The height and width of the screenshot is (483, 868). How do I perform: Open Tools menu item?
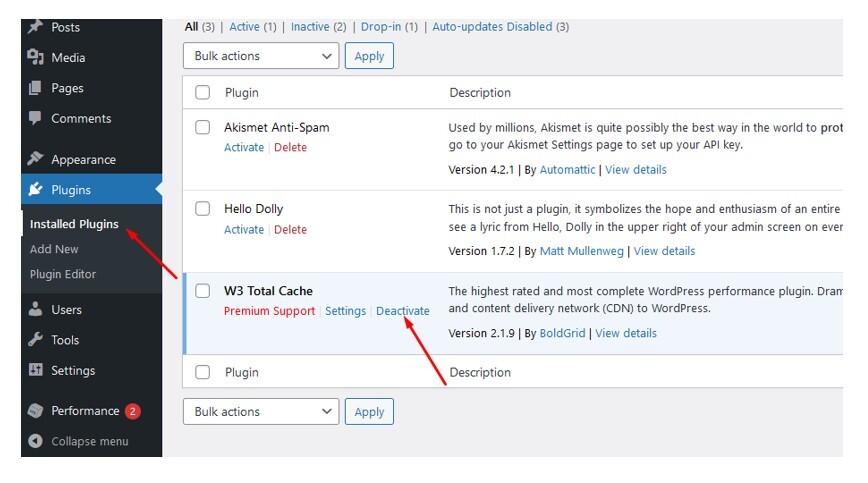(65, 340)
